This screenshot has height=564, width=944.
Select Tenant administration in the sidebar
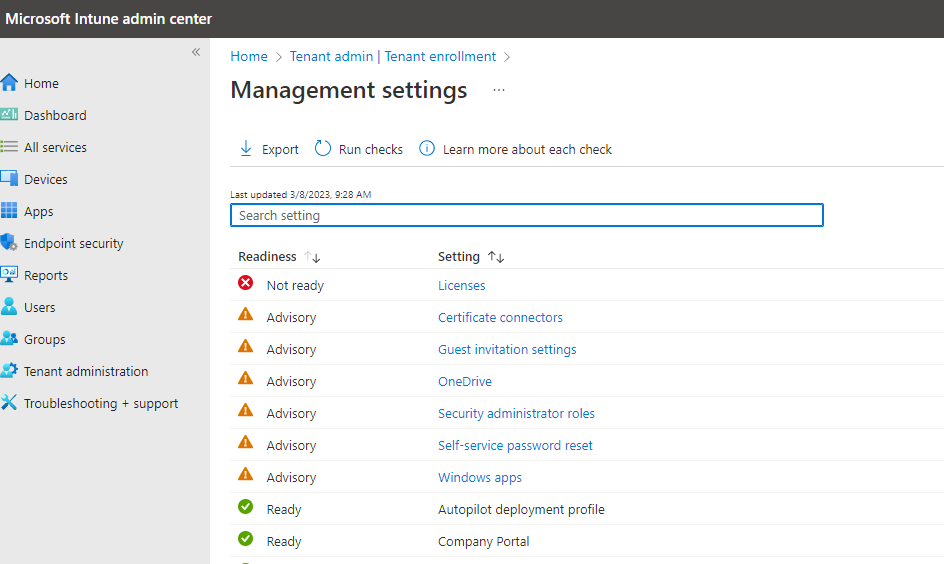(86, 371)
